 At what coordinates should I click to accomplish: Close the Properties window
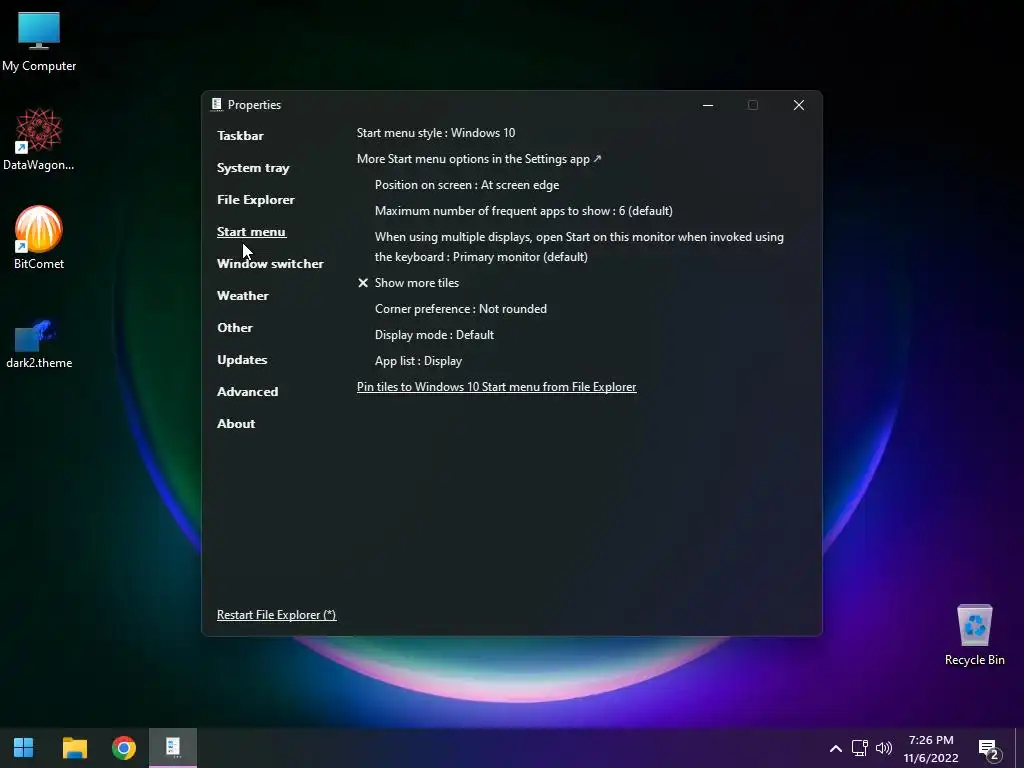799,105
